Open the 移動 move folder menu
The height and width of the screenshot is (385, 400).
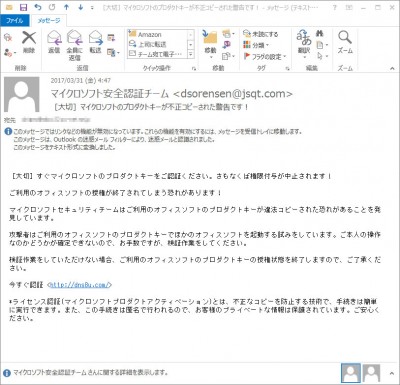(x=211, y=44)
